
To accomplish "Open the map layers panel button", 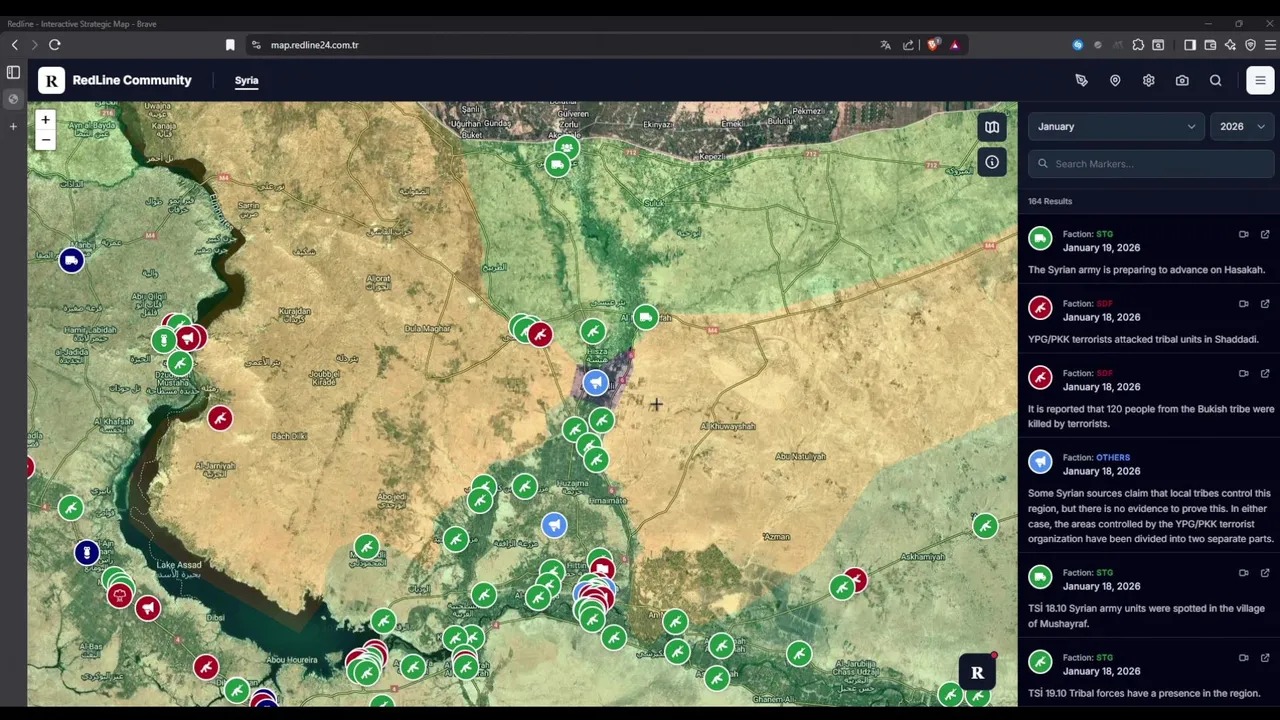I will tap(992, 127).
